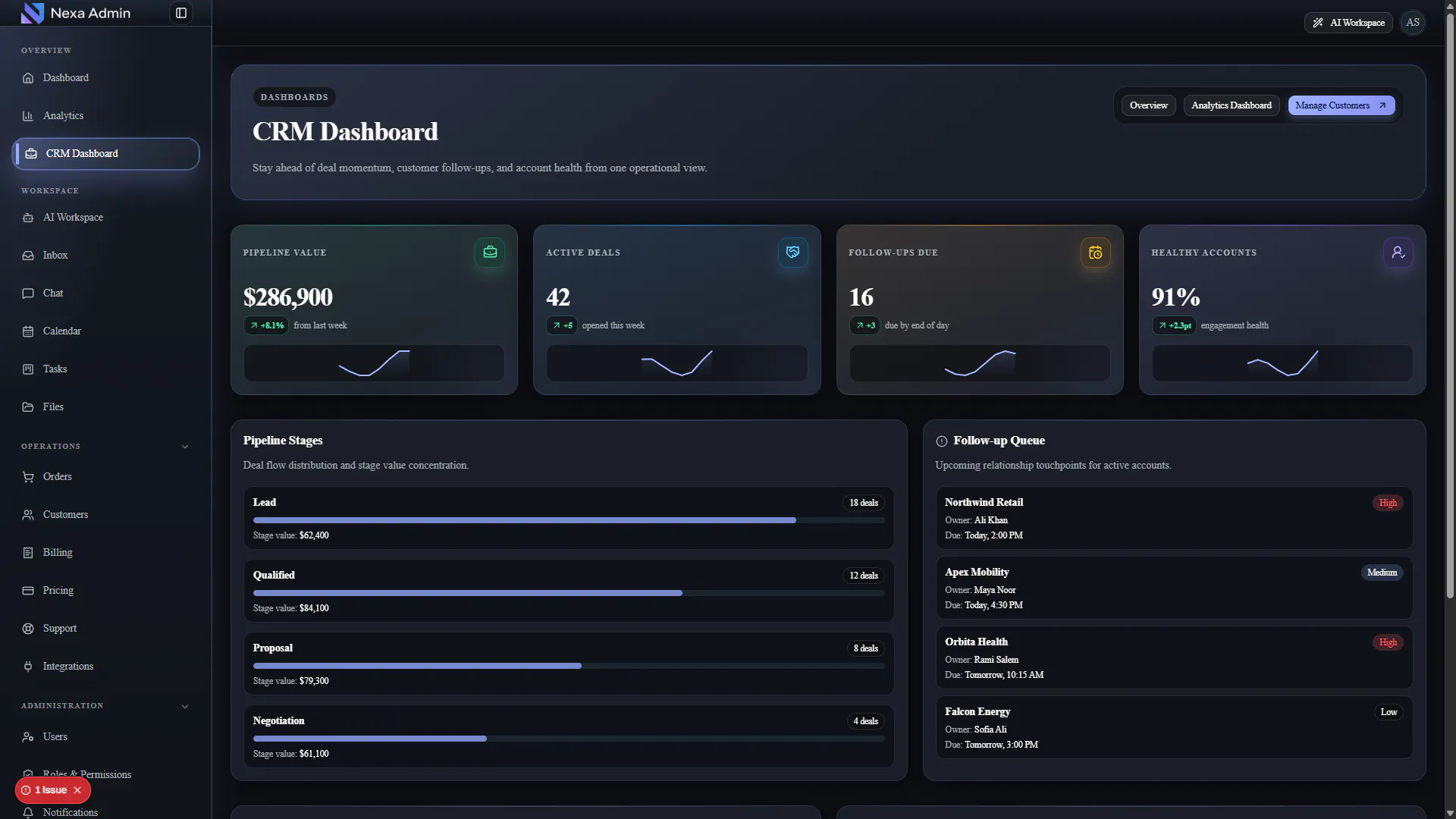Click the 8 deals badge

[x=865, y=648]
